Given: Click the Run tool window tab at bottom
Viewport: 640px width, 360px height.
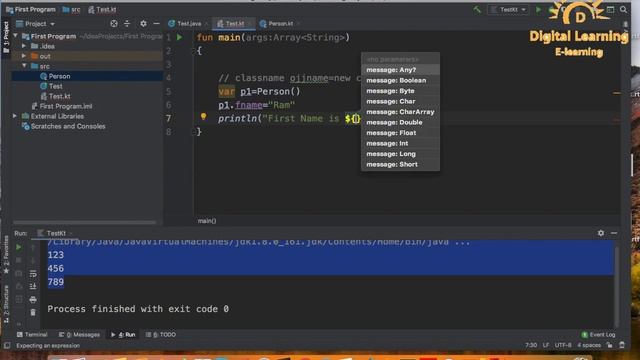Looking at the screenshot, I should click(123, 335).
